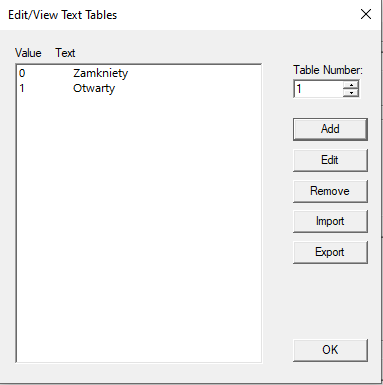Click empty gray area between Export and OK
Image resolution: width=383 pixels, height=385 pixels.
330,302
